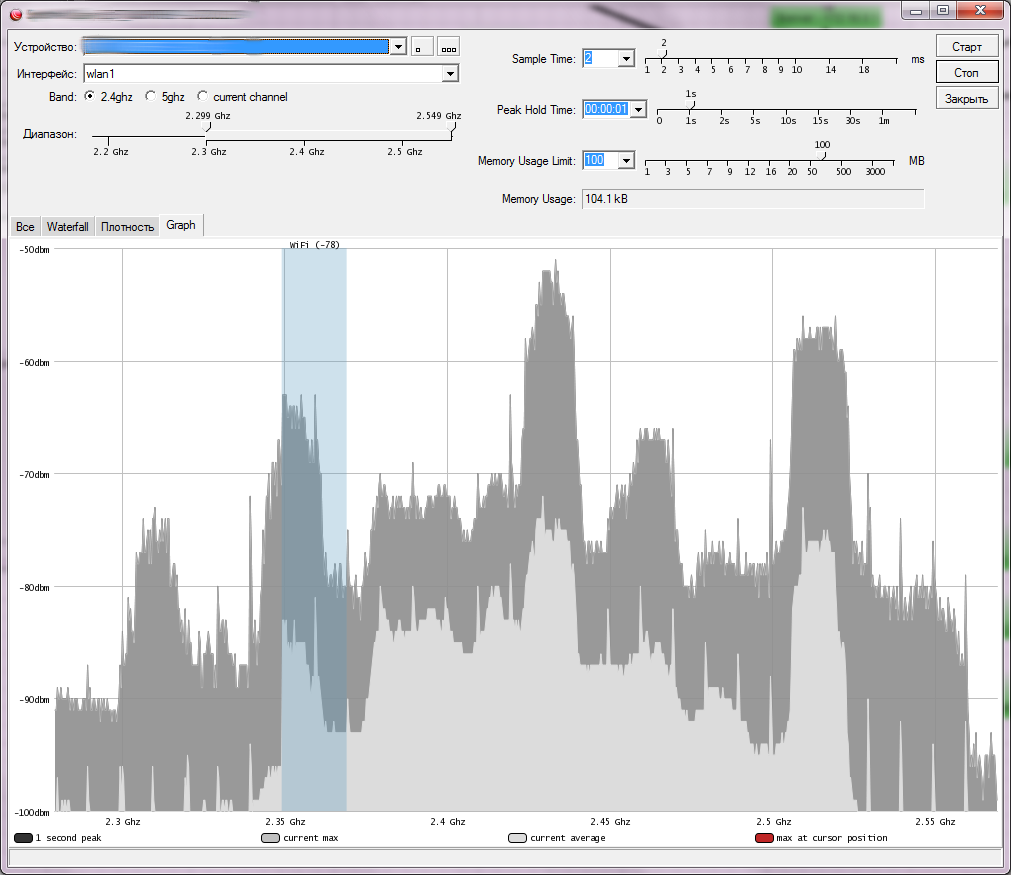Click the red application icon in title bar
Viewport: 1011px width, 875px height.
[x=15, y=14]
